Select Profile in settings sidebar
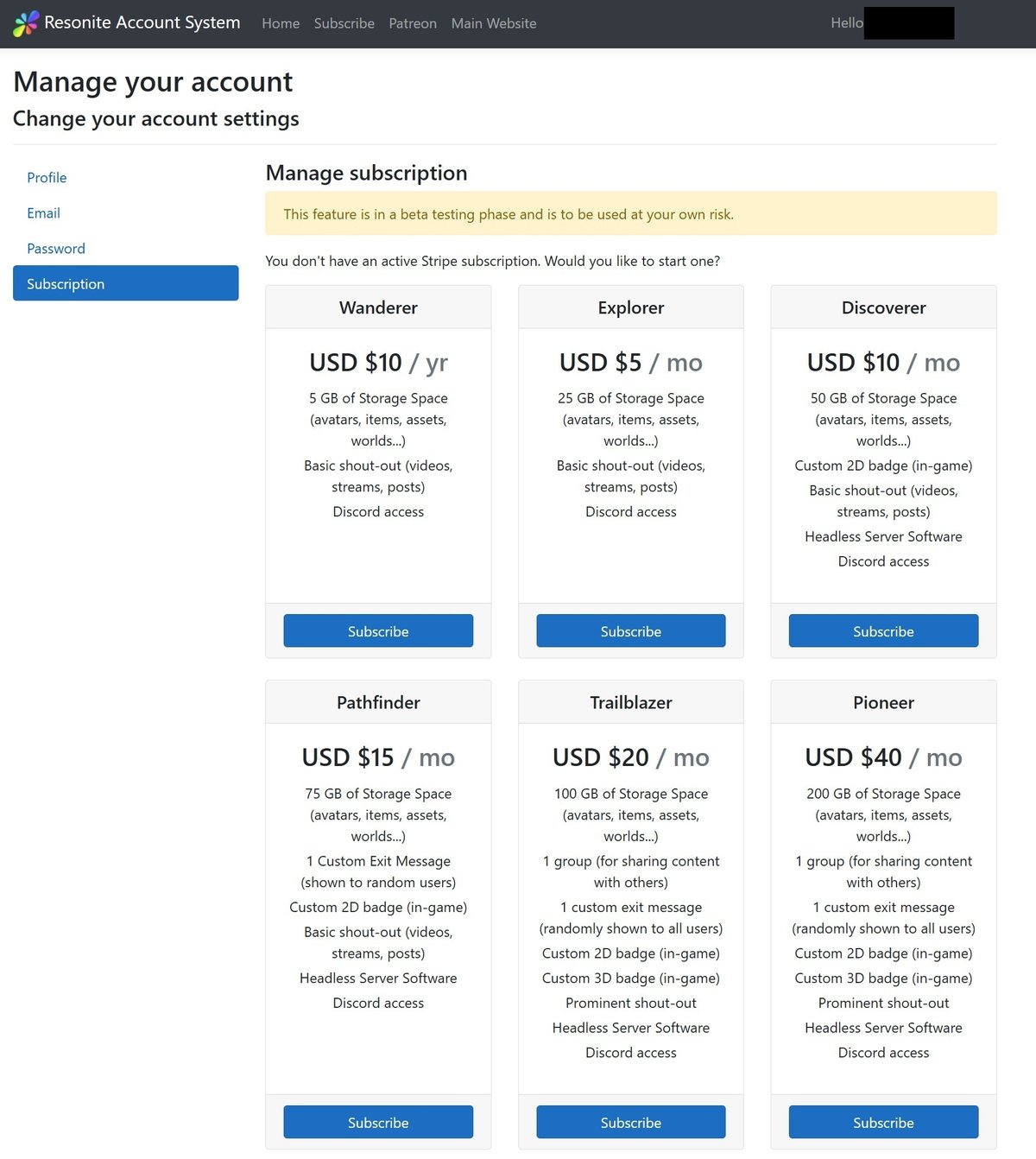 (126, 178)
